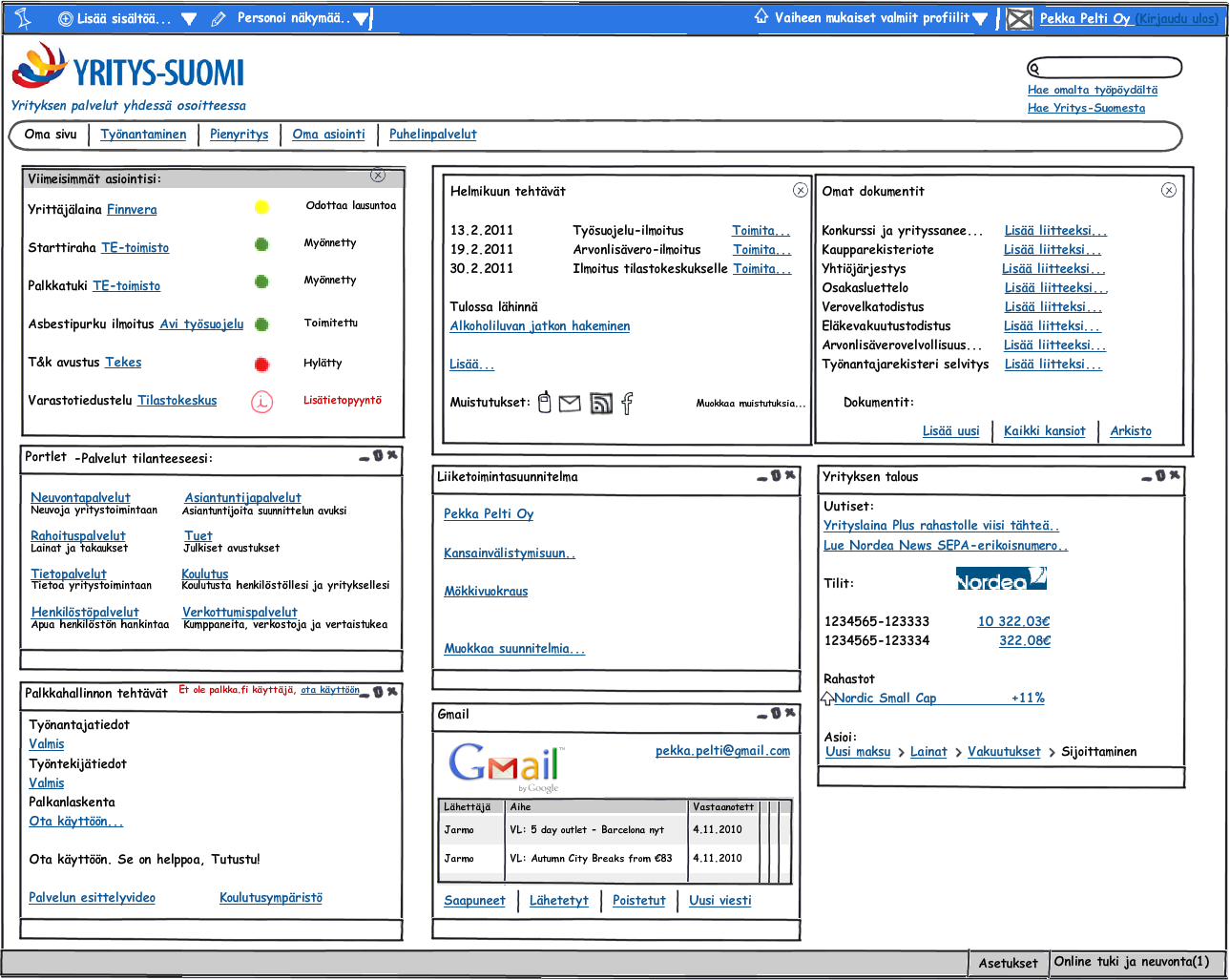Close the Palkkahallinnon tehtävät panel

click(x=392, y=691)
